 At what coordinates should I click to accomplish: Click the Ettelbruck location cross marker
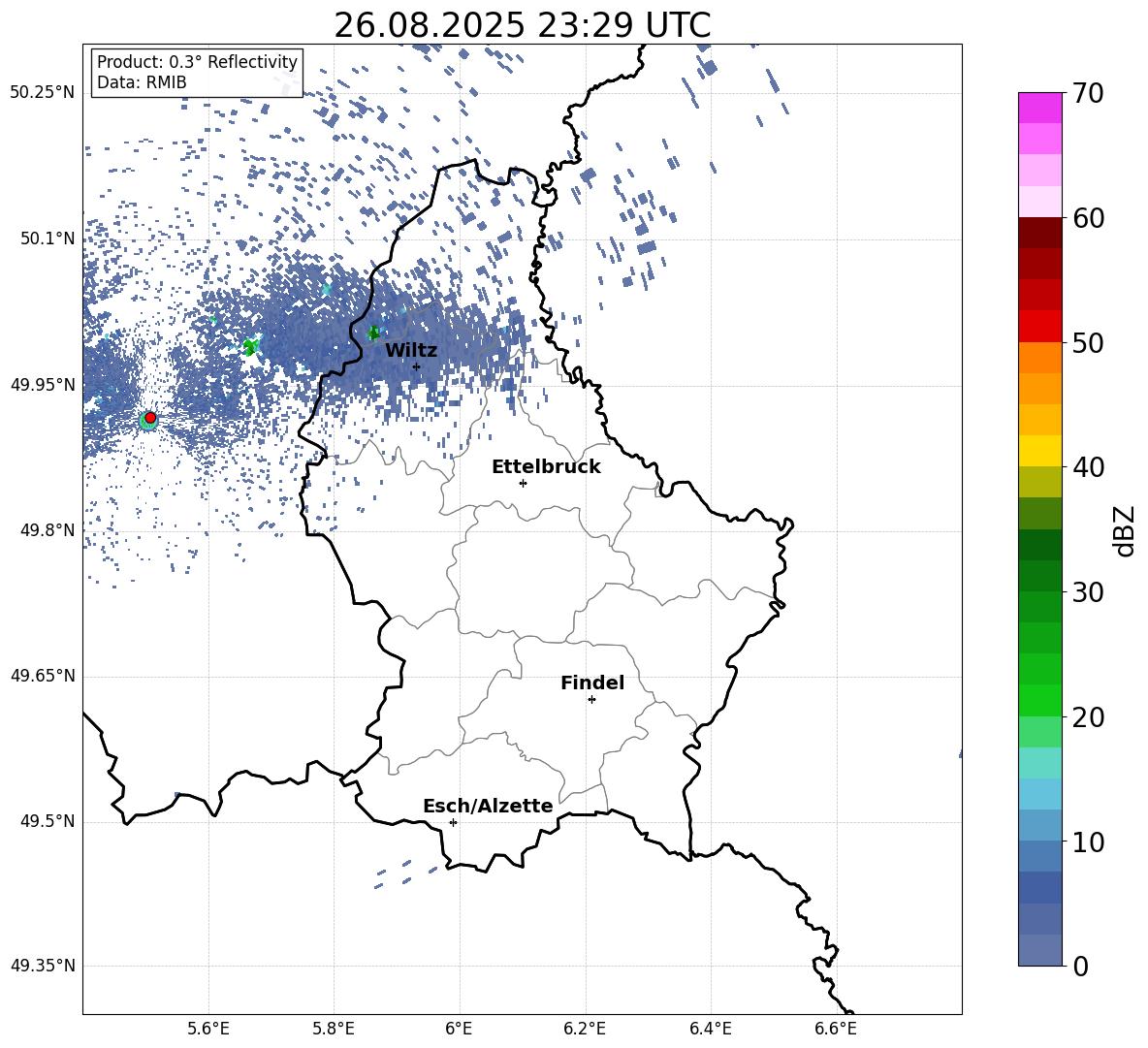[x=523, y=483]
